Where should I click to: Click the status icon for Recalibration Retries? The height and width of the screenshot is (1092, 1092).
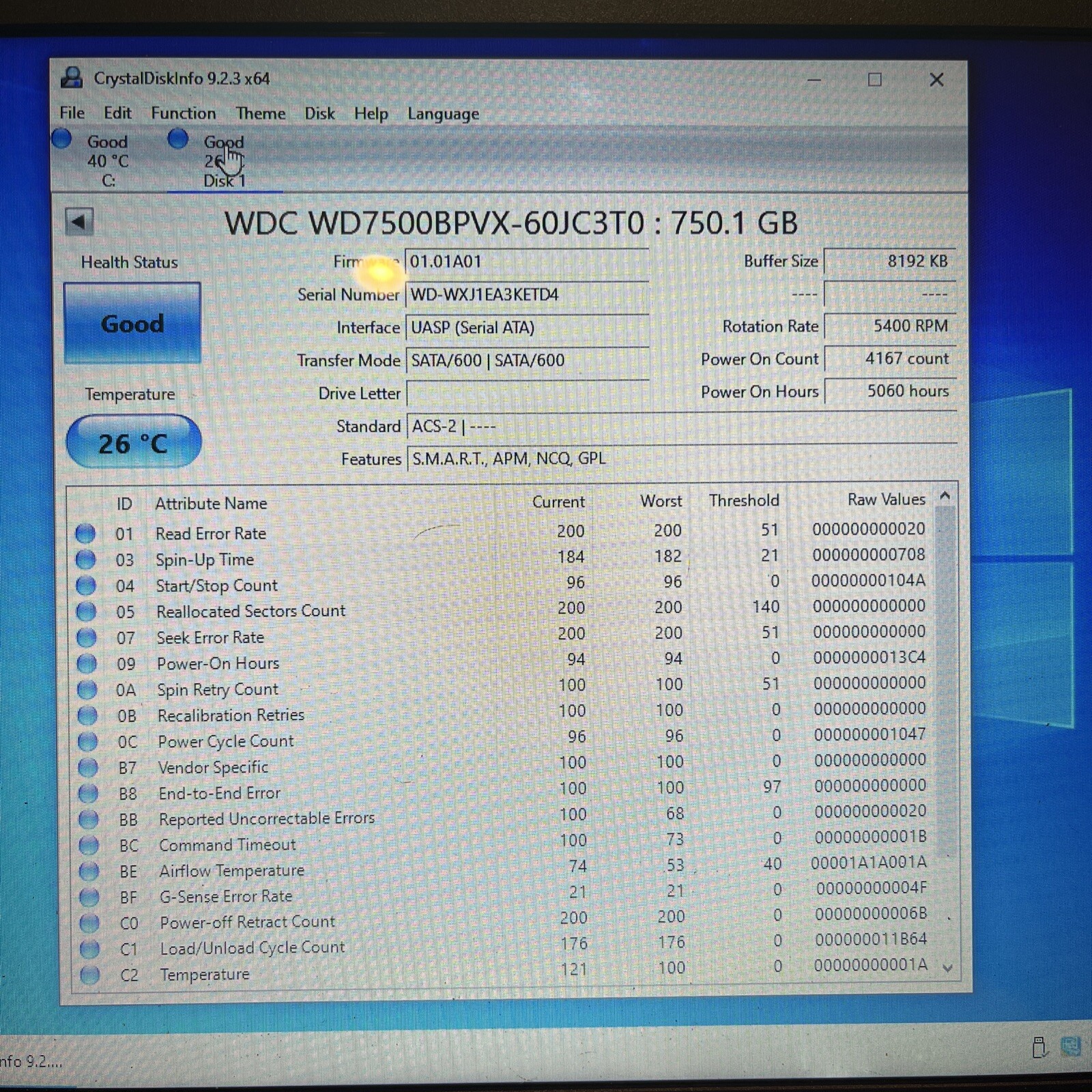tap(87, 715)
